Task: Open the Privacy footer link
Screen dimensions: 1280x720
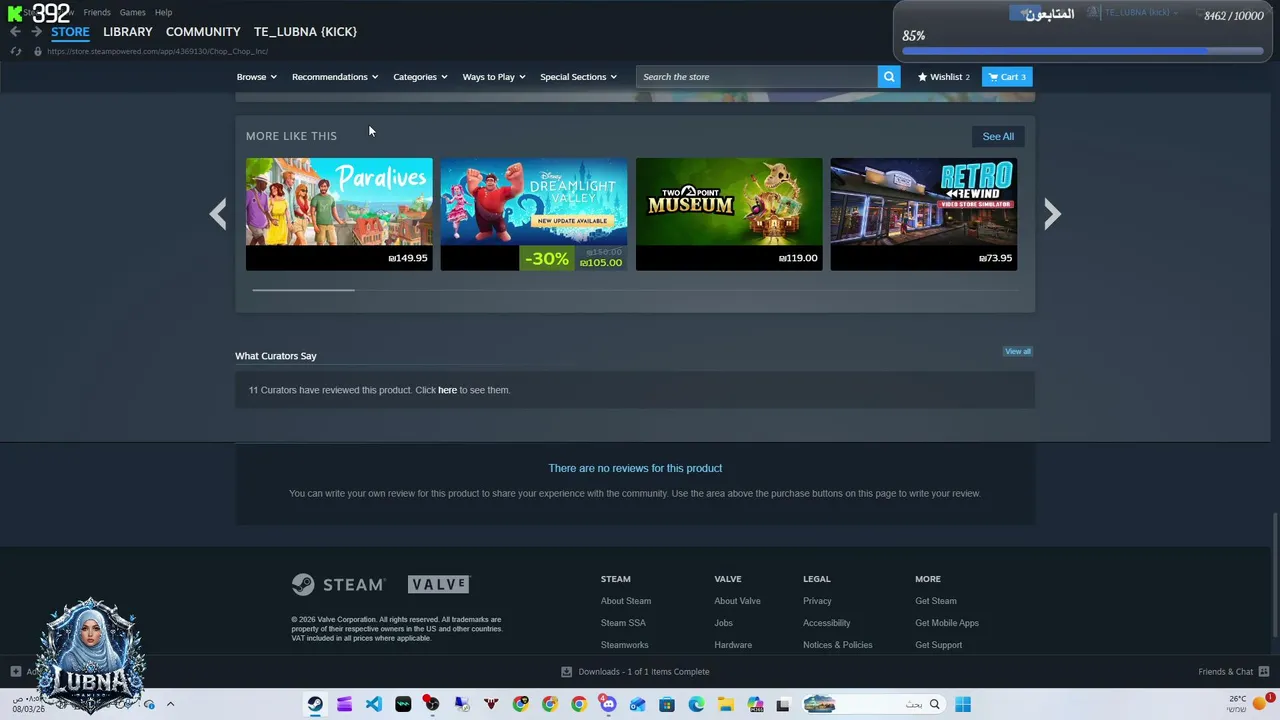Action: tap(817, 601)
